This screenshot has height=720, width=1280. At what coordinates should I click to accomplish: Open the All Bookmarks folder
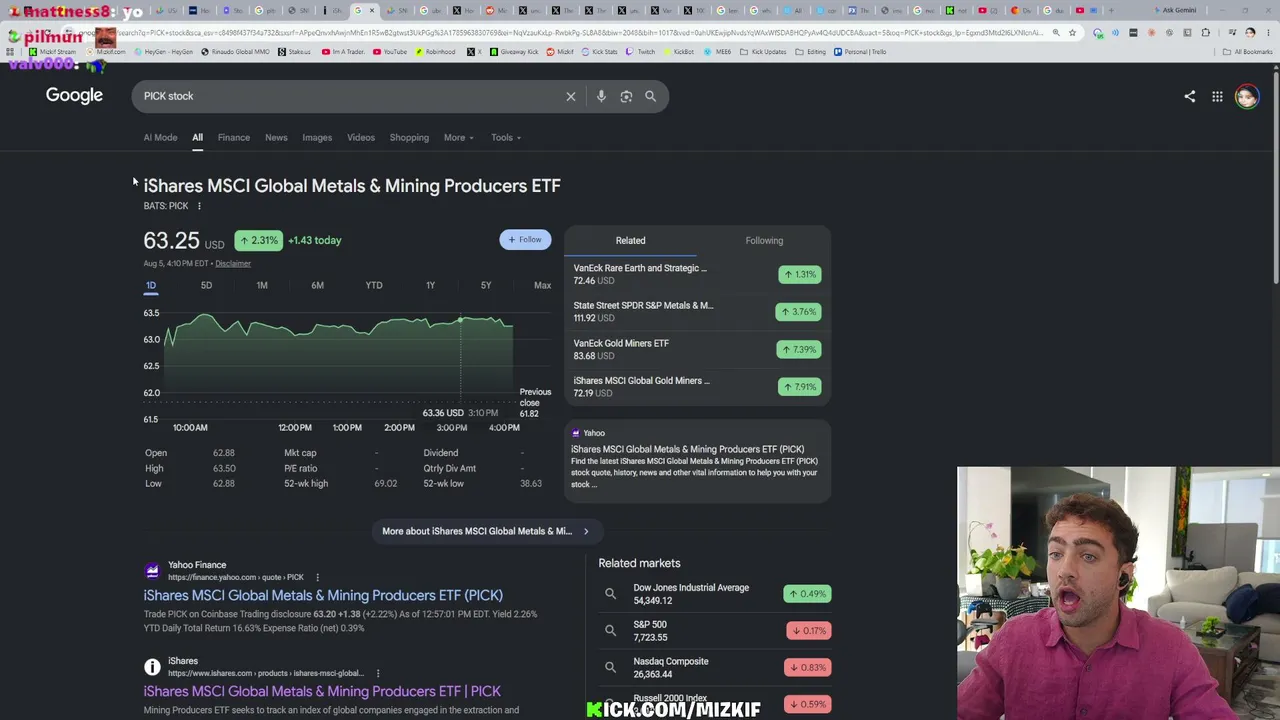1248,52
